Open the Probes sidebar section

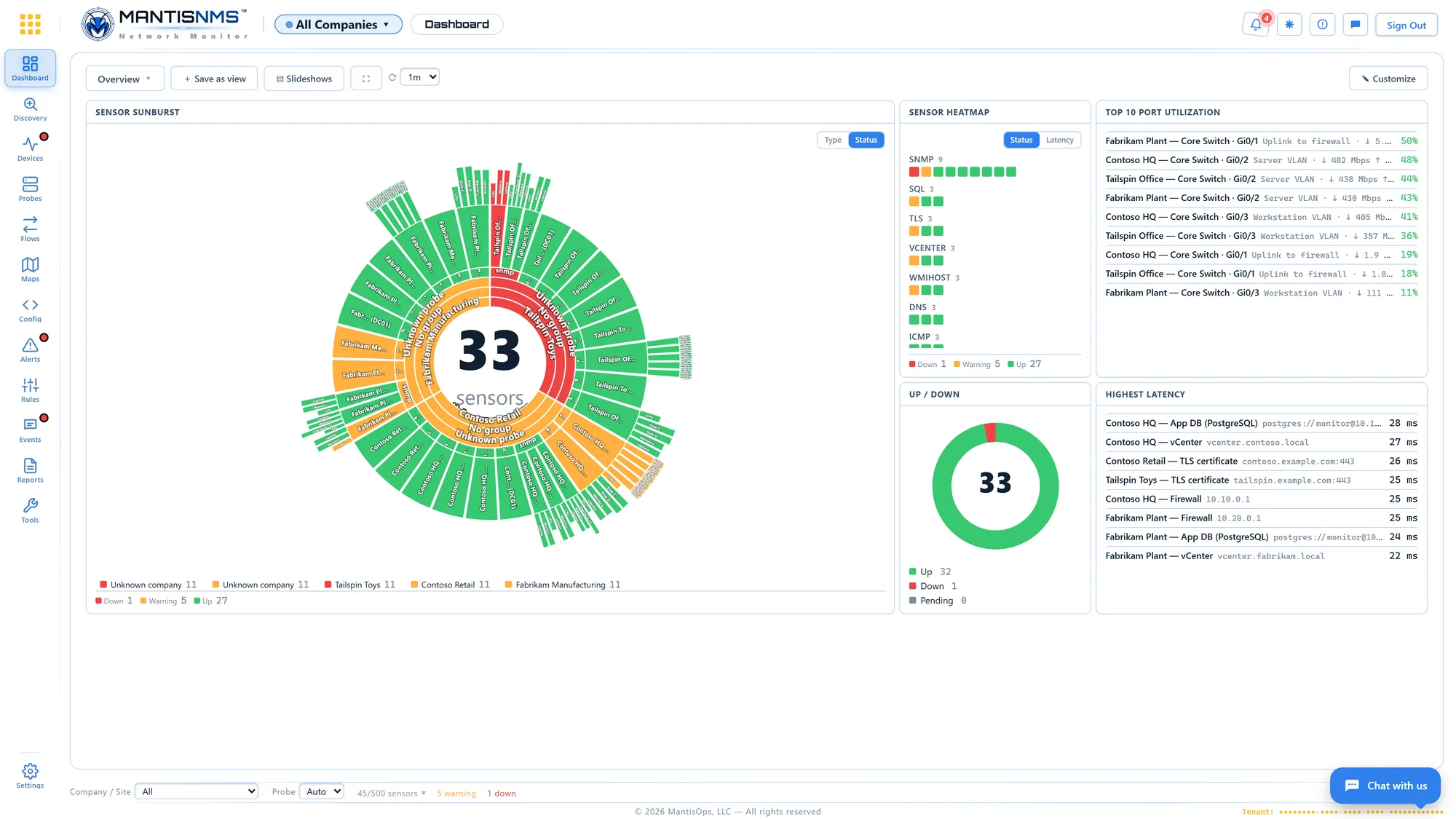click(30, 189)
